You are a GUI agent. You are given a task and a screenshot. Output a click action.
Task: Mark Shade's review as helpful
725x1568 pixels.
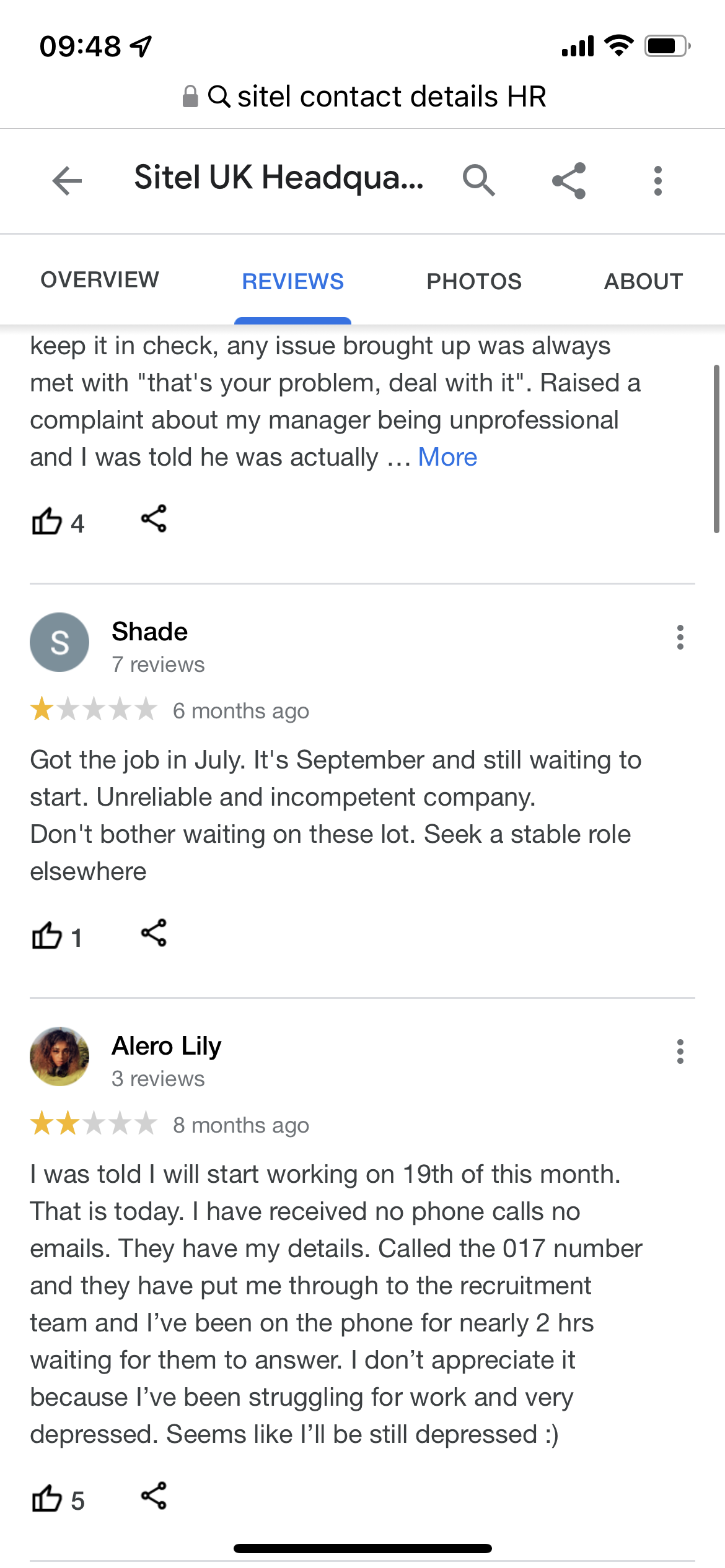point(47,936)
